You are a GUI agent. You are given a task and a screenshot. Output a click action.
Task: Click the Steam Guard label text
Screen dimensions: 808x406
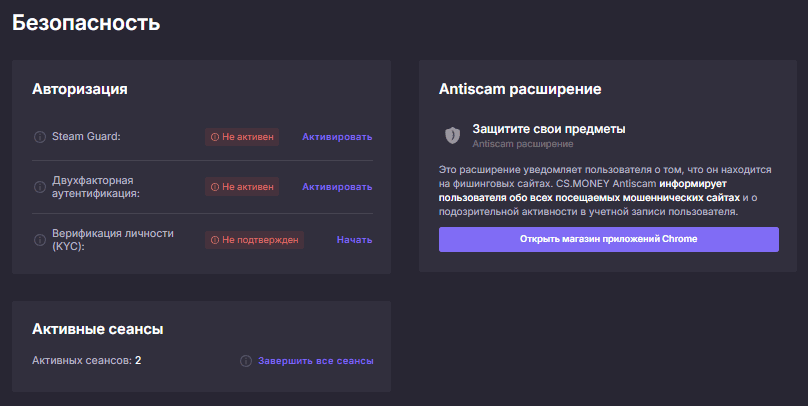86,137
